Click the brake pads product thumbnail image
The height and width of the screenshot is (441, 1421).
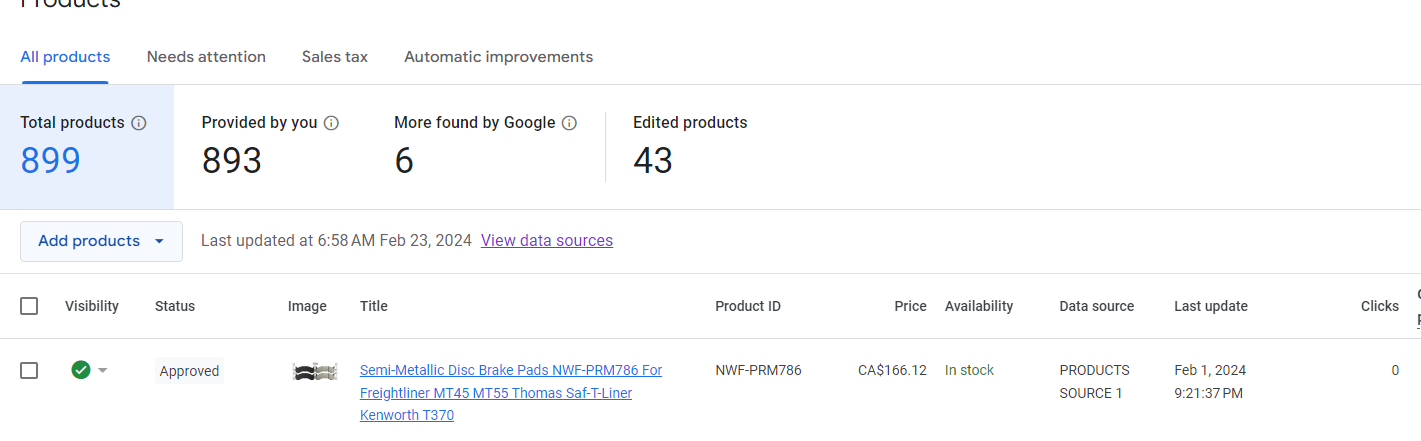[x=315, y=371]
